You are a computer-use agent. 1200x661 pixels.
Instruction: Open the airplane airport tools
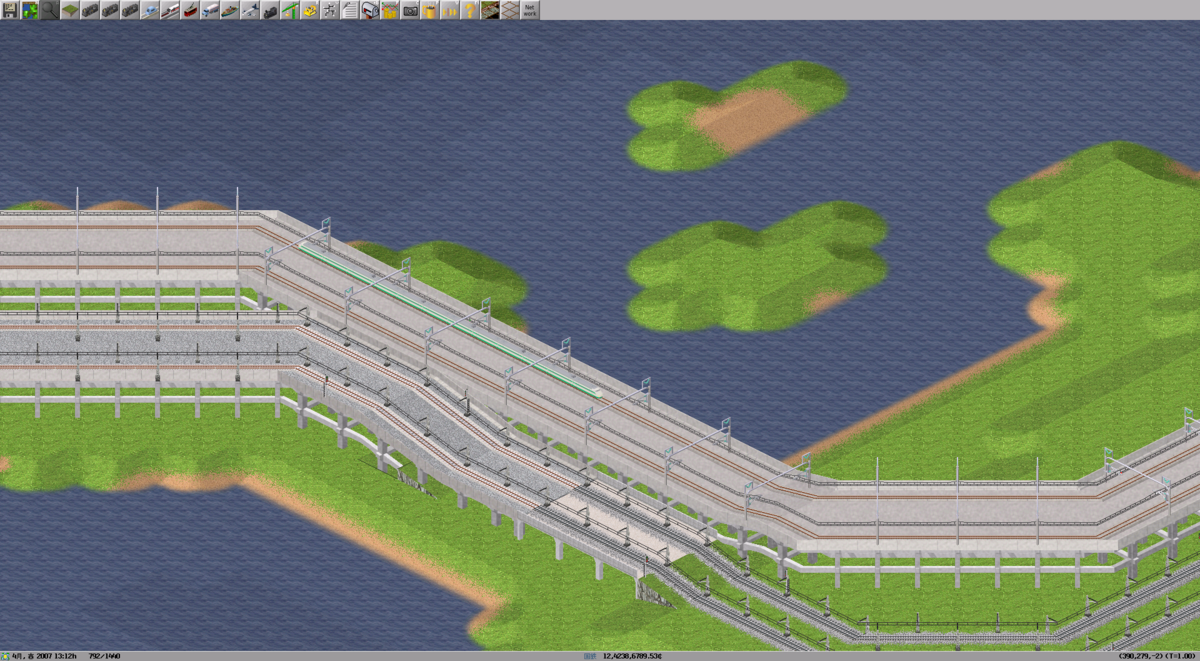pyautogui.click(x=250, y=10)
